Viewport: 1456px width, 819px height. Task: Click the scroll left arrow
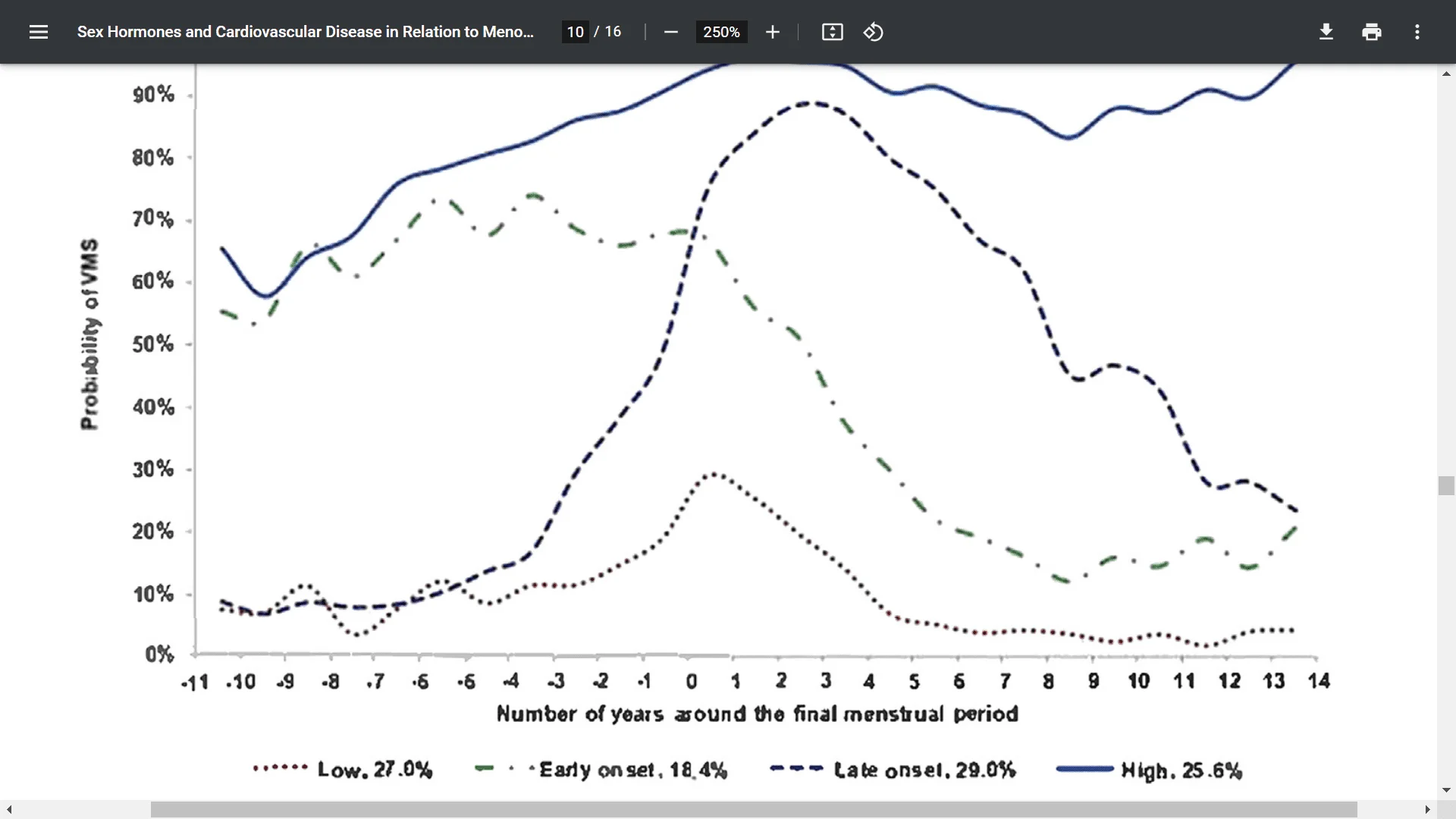pyautogui.click(x=9, y=809)
